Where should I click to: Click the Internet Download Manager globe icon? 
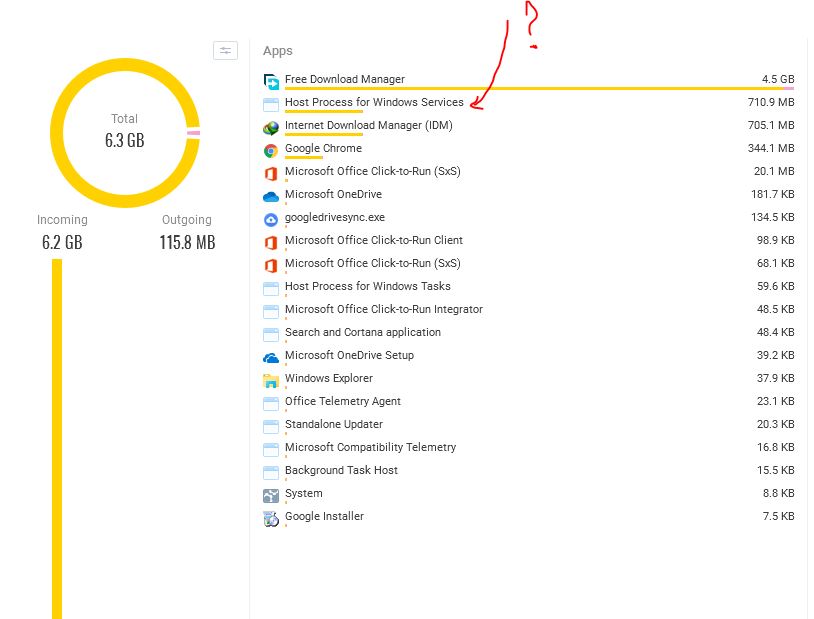tap(271, 127)
